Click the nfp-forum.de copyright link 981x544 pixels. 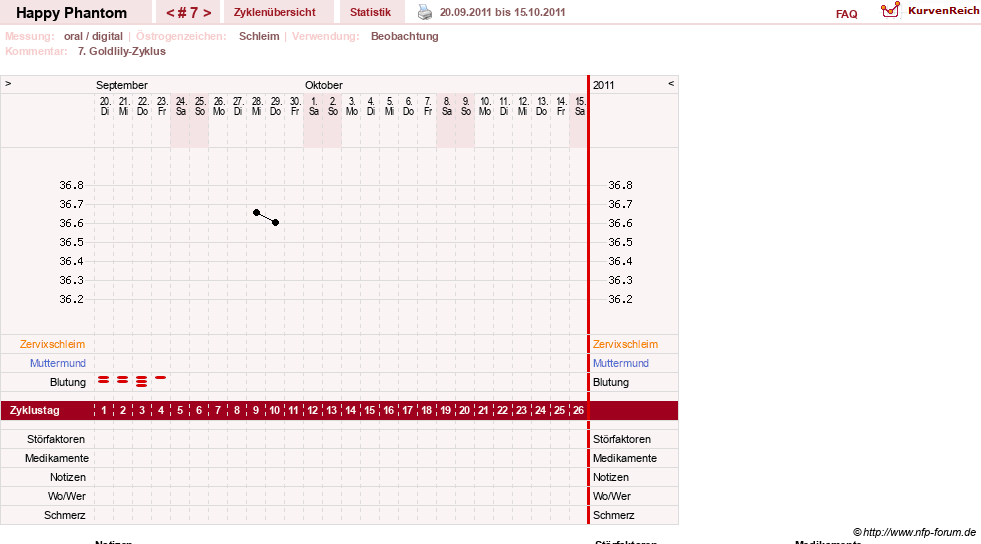914,532
